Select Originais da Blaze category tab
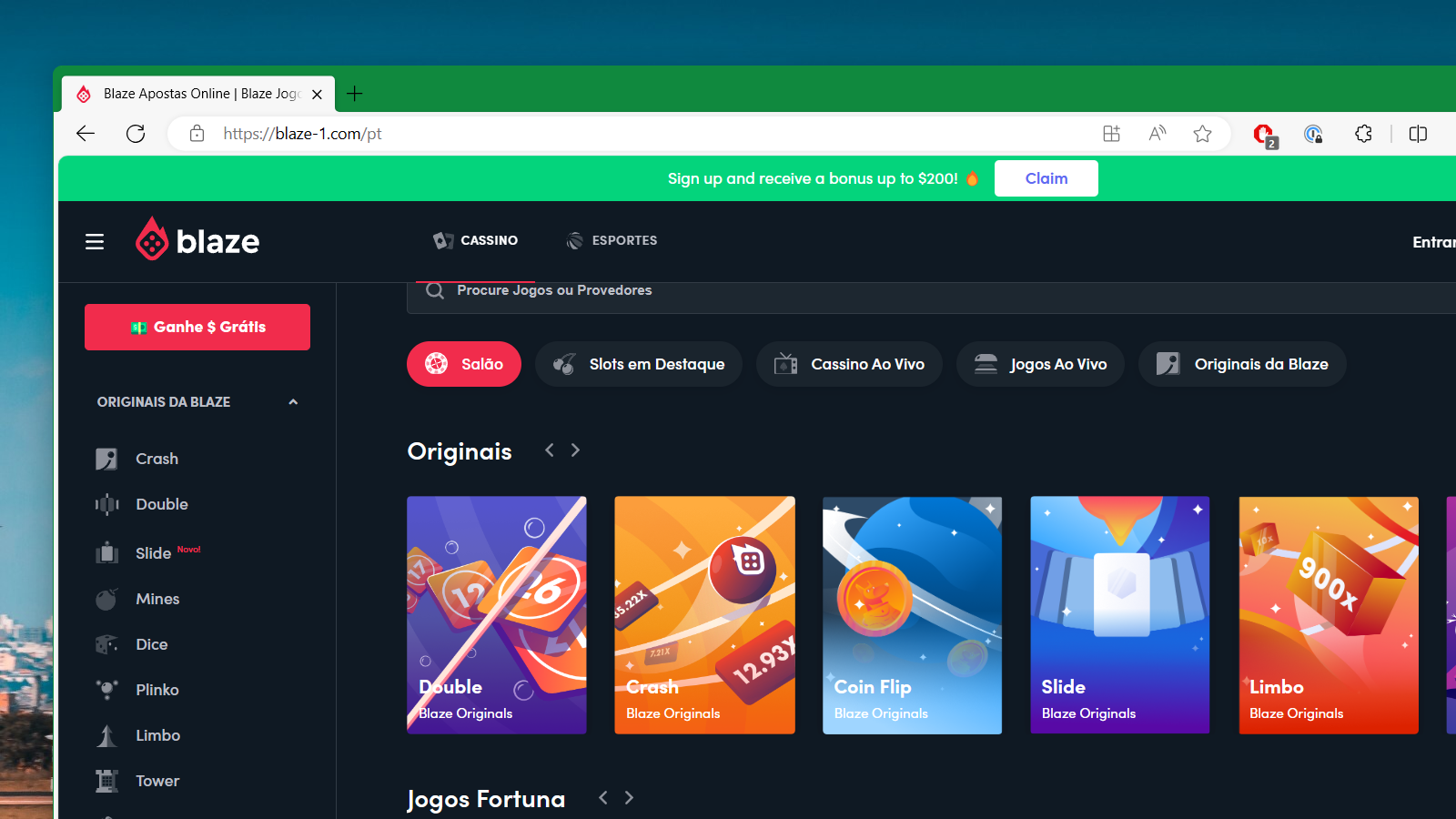 pyautogui.click(x=1242, y=364)
